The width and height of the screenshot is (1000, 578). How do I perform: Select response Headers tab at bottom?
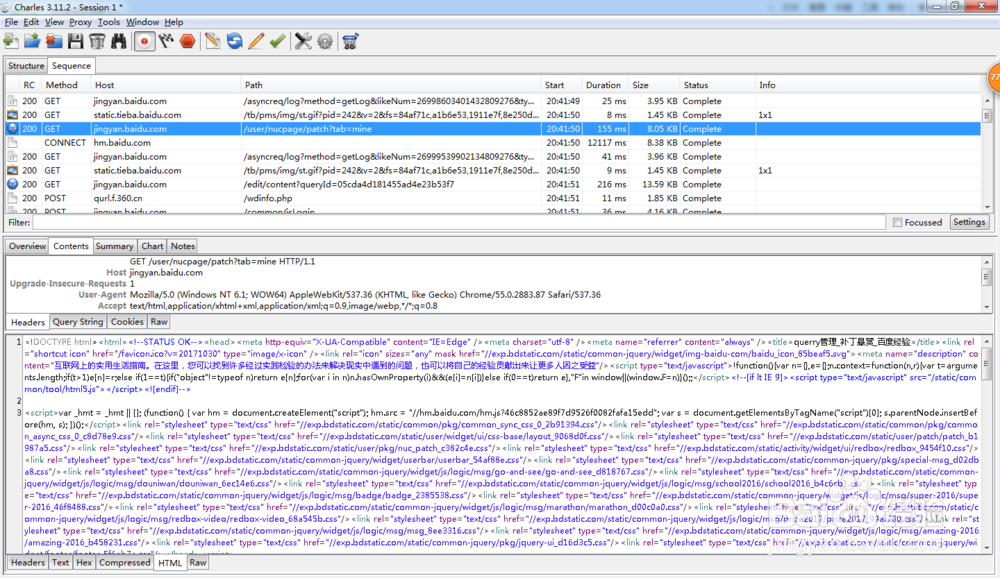(x=28, y=563)
